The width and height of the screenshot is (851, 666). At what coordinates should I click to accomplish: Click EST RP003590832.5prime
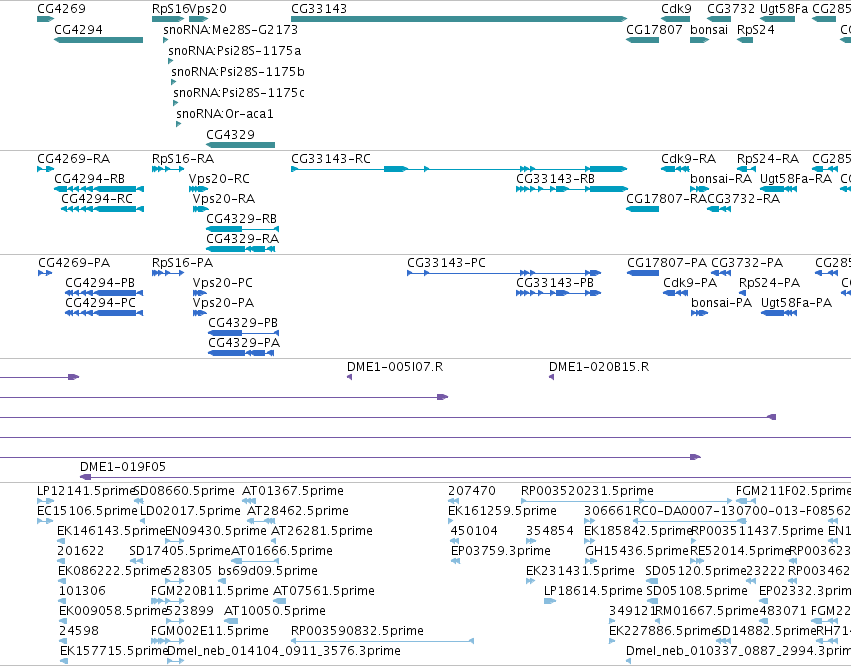[x=383, y=641]
